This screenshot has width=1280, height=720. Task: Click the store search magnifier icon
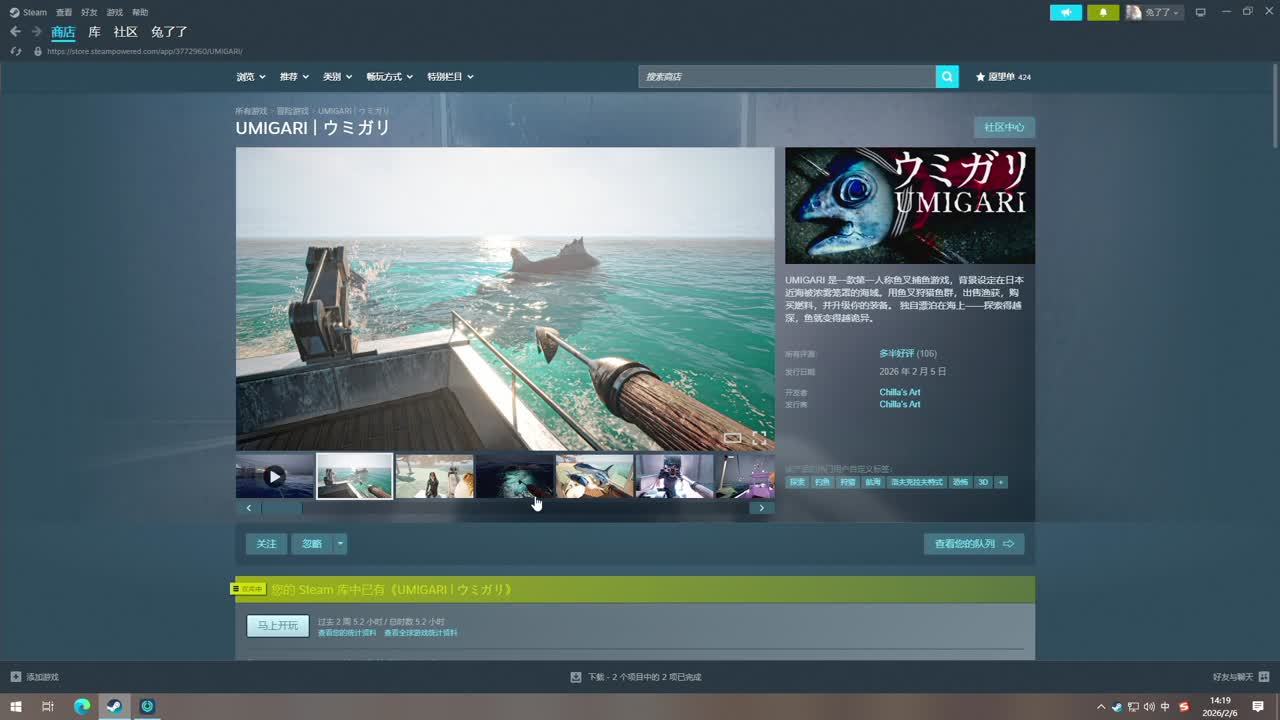point(947,77)
